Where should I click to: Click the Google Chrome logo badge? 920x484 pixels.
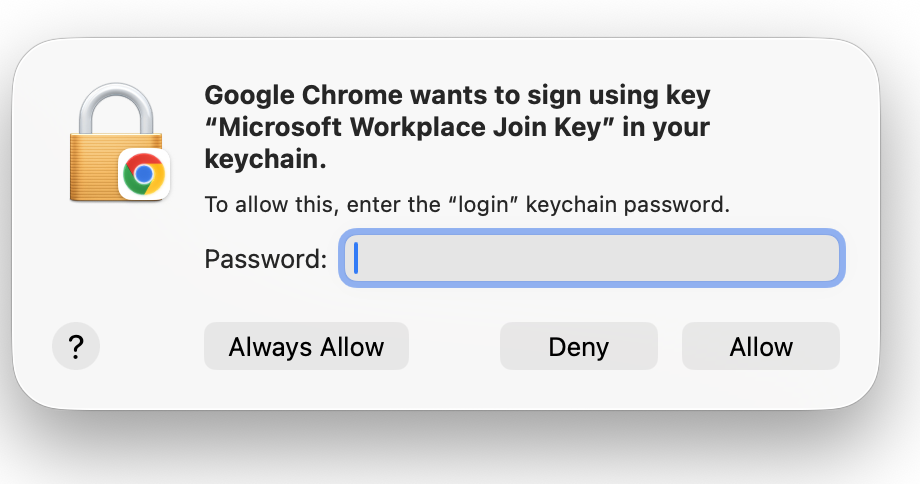[144, 174]
